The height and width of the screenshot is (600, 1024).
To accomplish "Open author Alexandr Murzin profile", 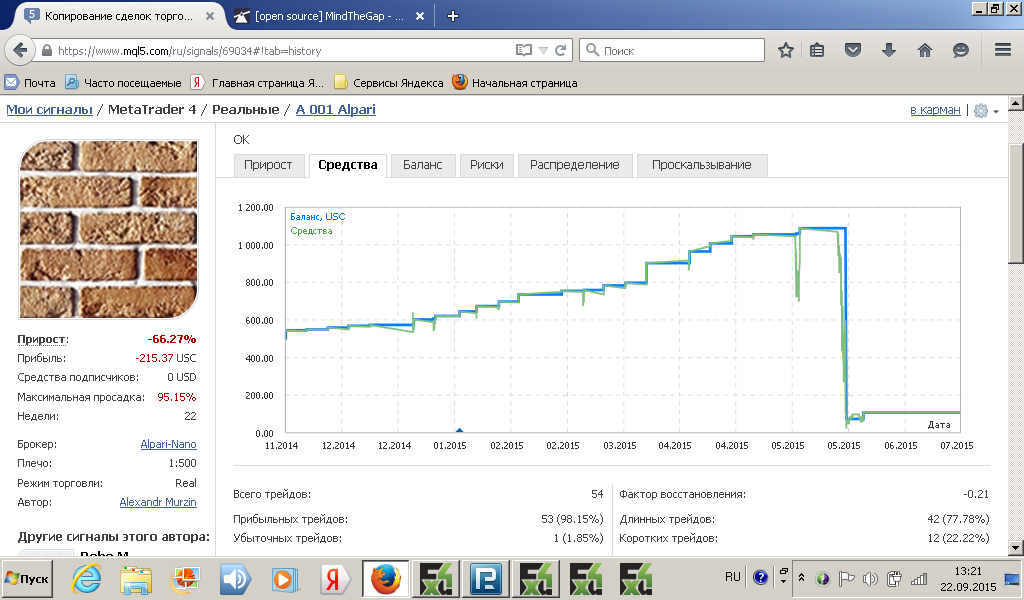I will [158, 502].
